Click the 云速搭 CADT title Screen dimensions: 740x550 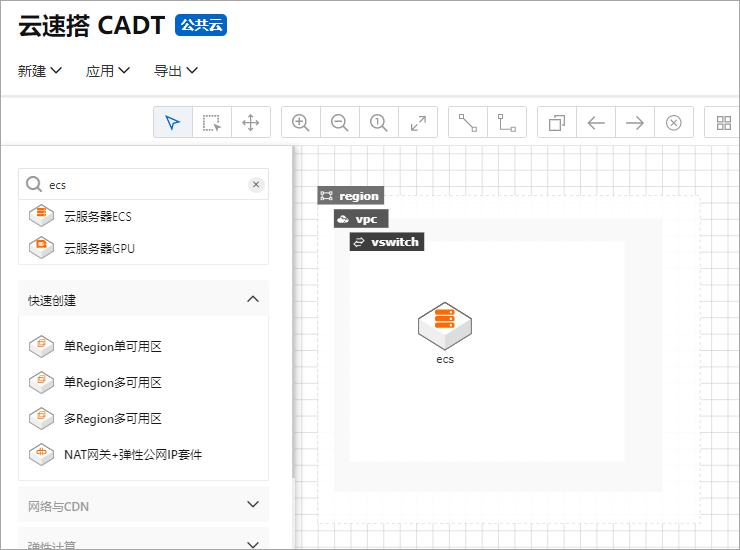[x=92, y=25]
